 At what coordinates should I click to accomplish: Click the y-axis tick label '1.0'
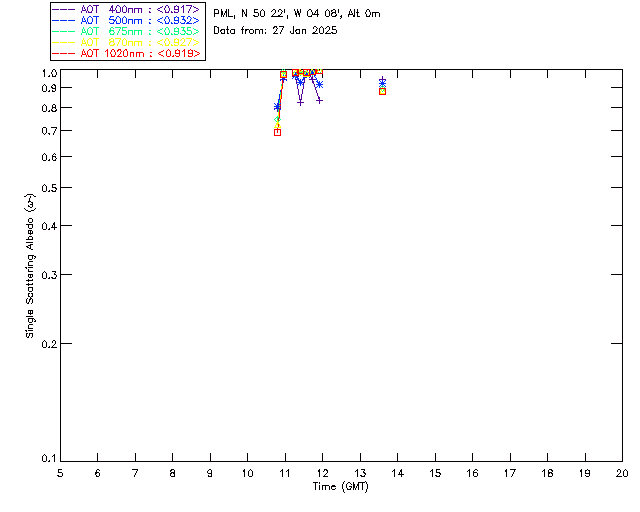49,73
